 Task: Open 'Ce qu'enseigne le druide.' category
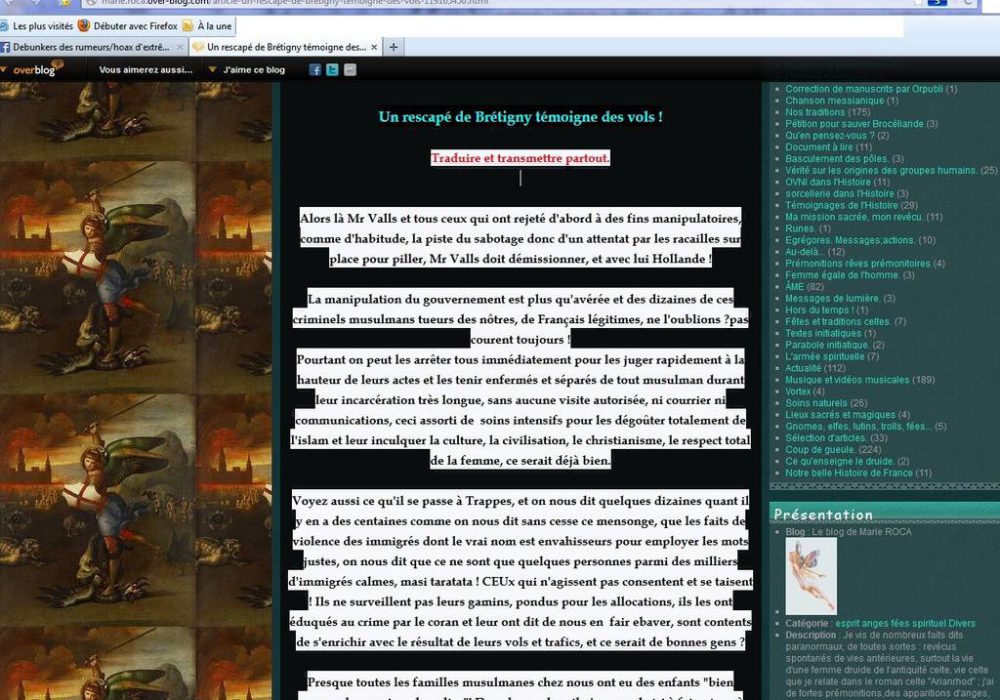pyautogui.click(x=839, y=461)
